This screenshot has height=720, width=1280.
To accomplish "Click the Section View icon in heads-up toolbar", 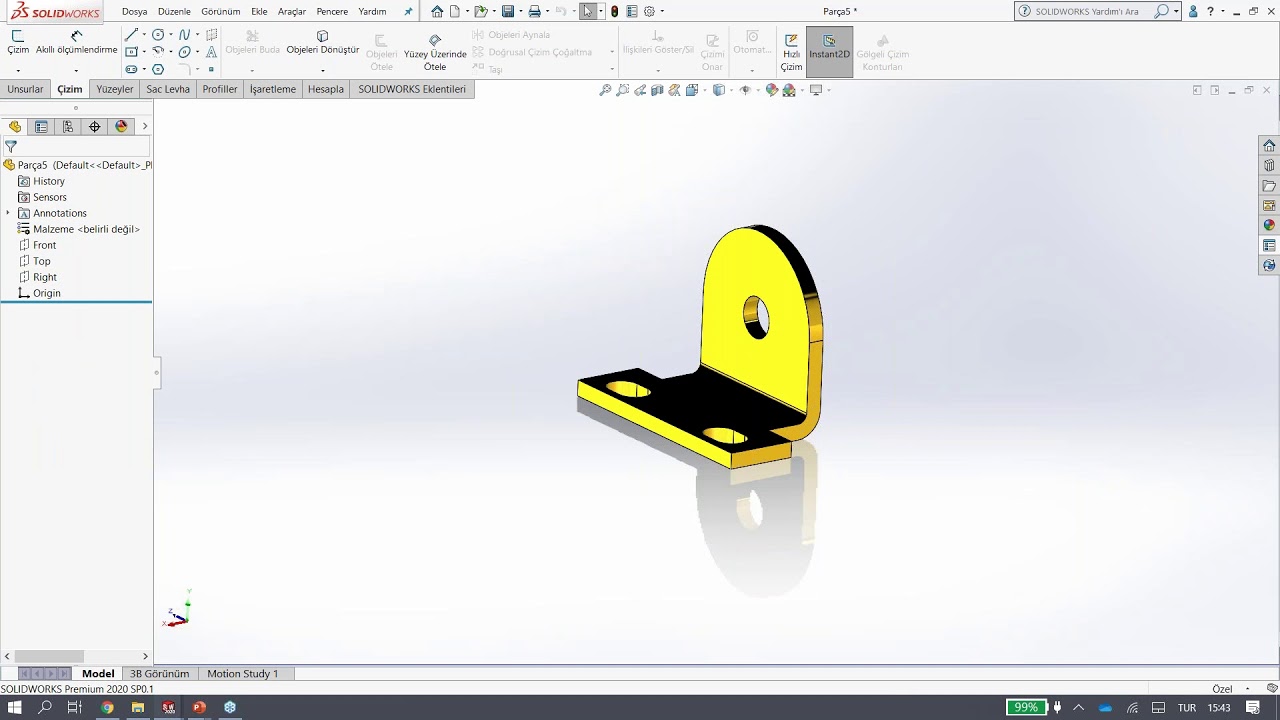I will click(657, 90).
